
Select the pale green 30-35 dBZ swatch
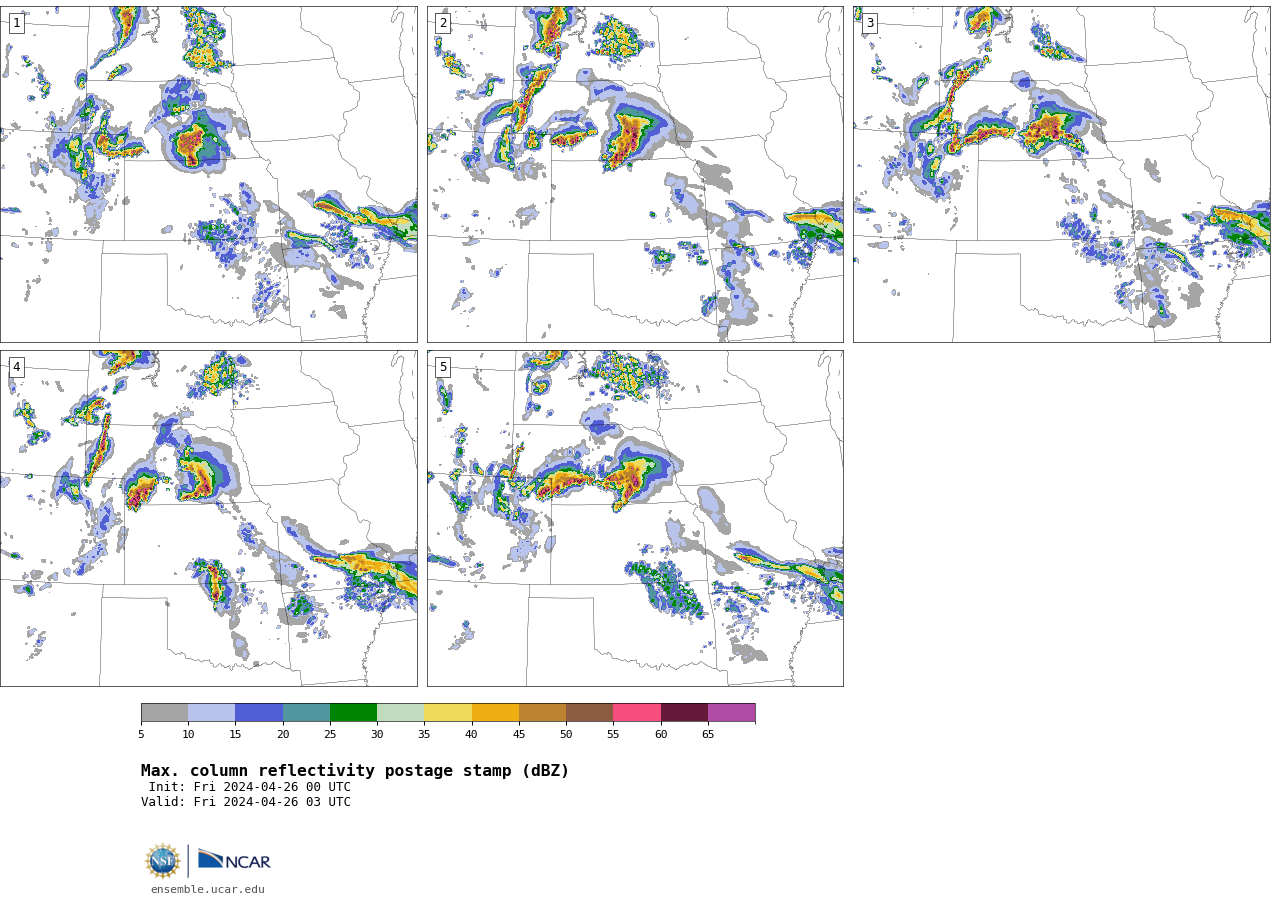(x=400, y=713)
